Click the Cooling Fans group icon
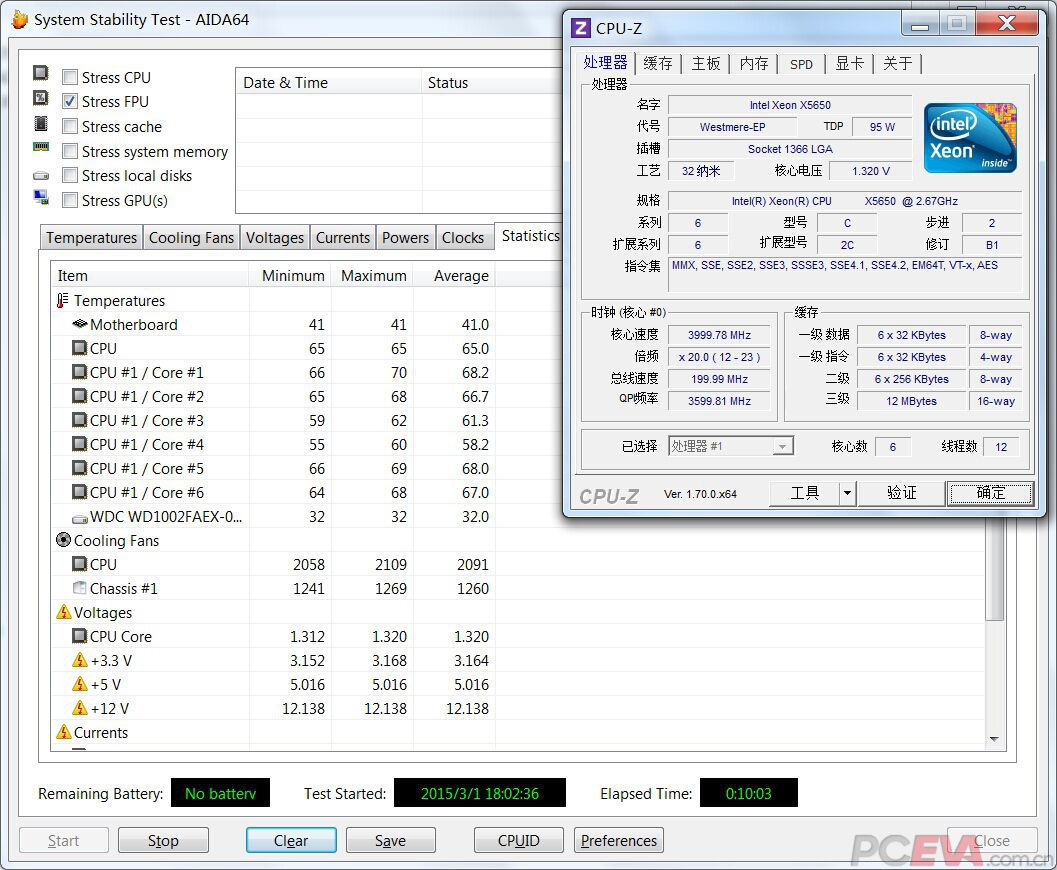Image resolution: width=1057 pixels, height=870 pixels. pos(63,541)
